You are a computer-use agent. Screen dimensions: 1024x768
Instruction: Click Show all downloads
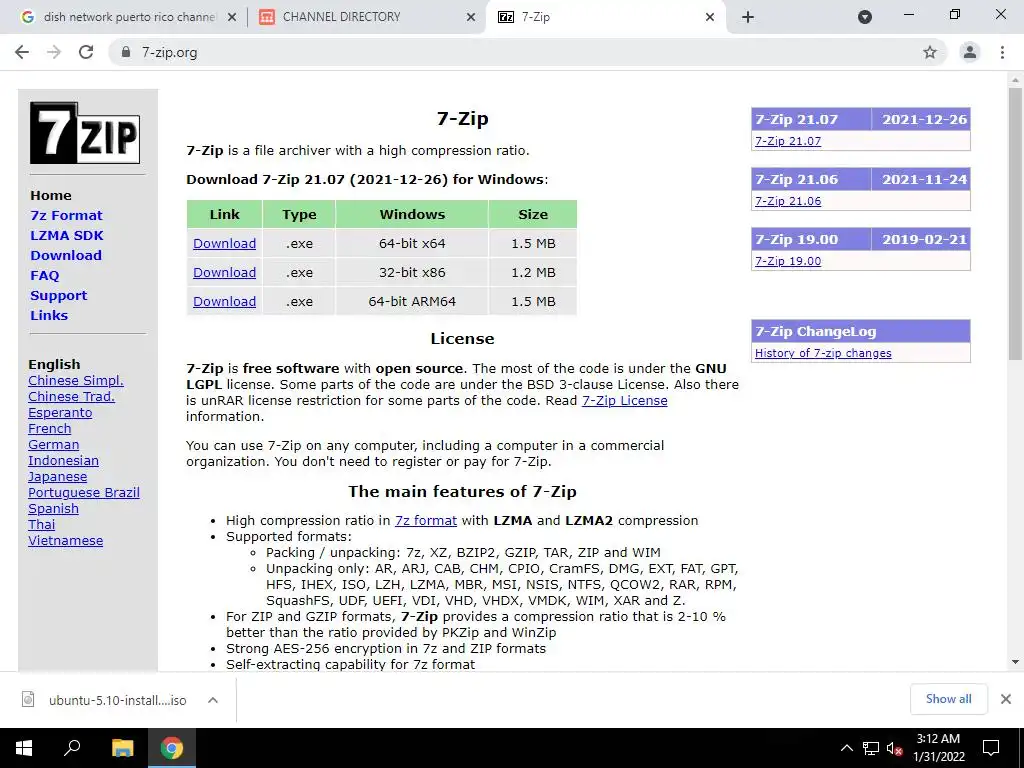[x=948, y=699]
